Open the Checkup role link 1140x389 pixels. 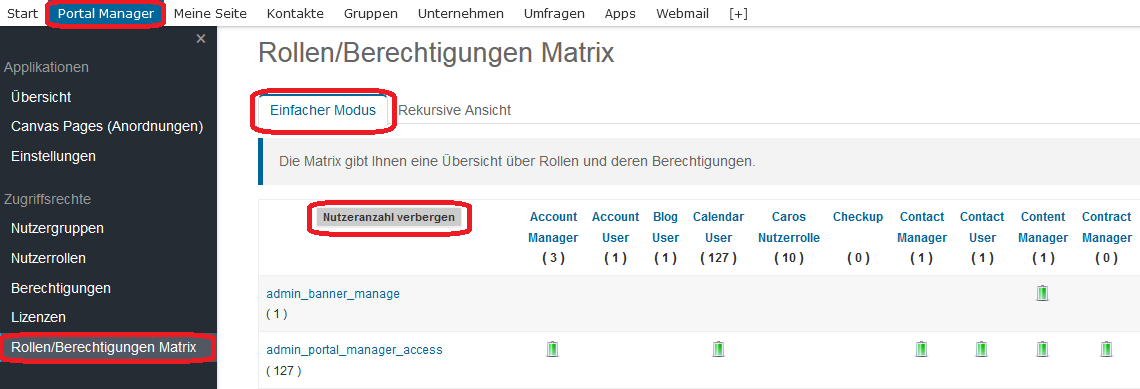(x=858, y=217)
